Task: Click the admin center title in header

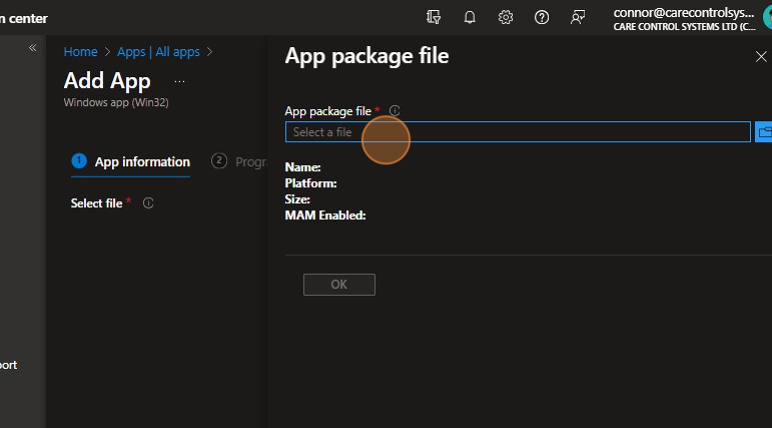Action: click(24, 18)
